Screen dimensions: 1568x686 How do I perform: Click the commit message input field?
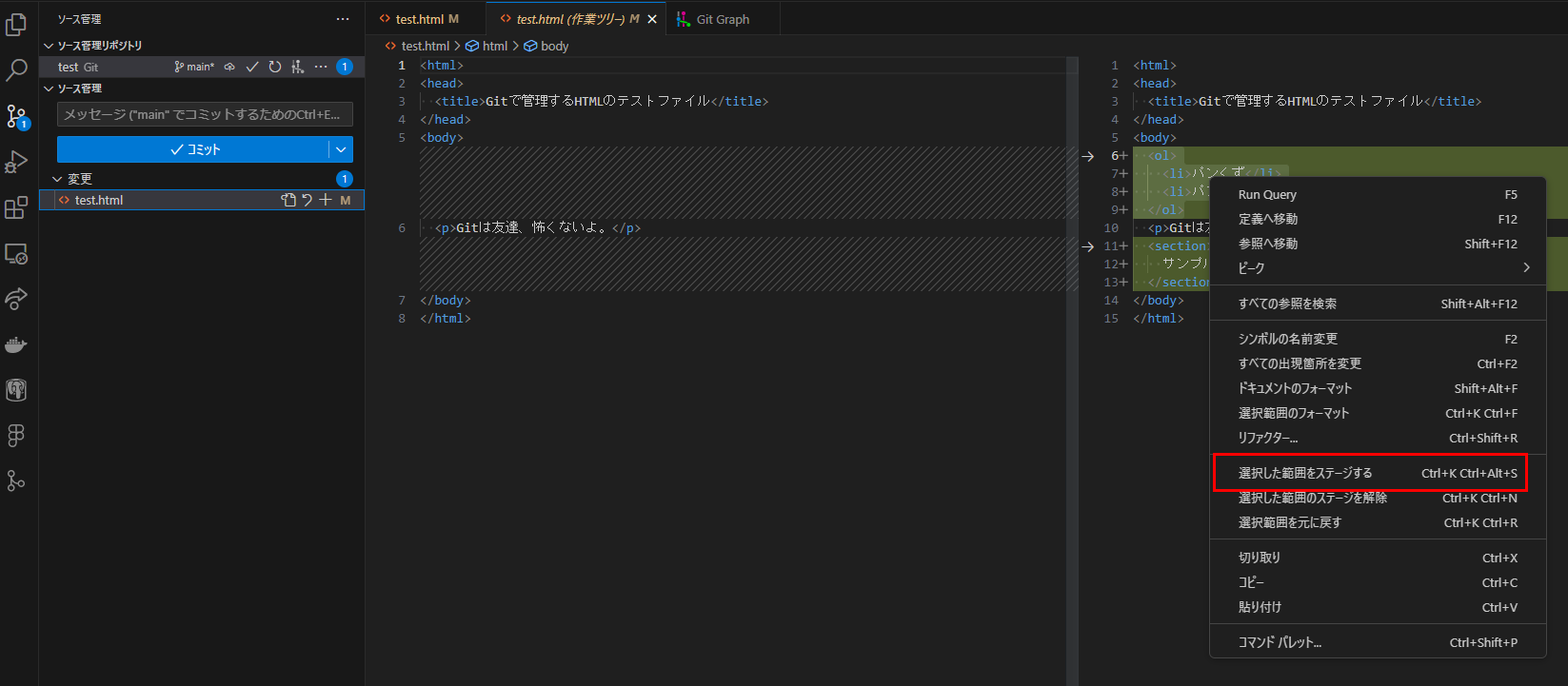(x=205, y=114)
